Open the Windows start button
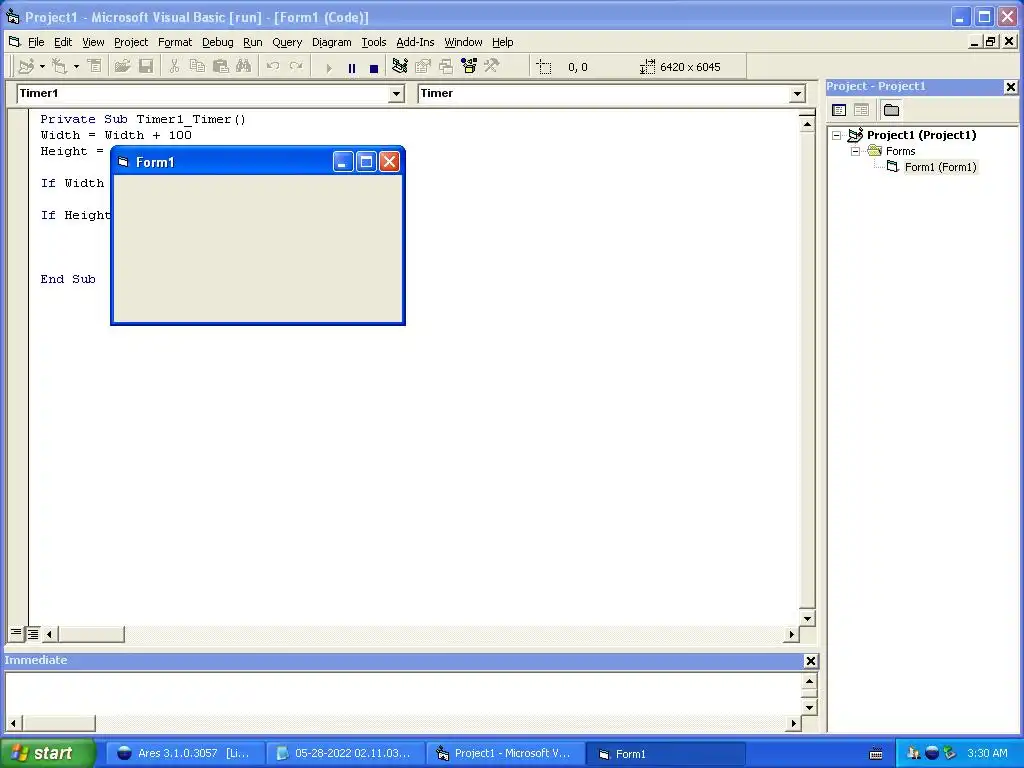Screen dimensions: 1024x768 [47, 753]
